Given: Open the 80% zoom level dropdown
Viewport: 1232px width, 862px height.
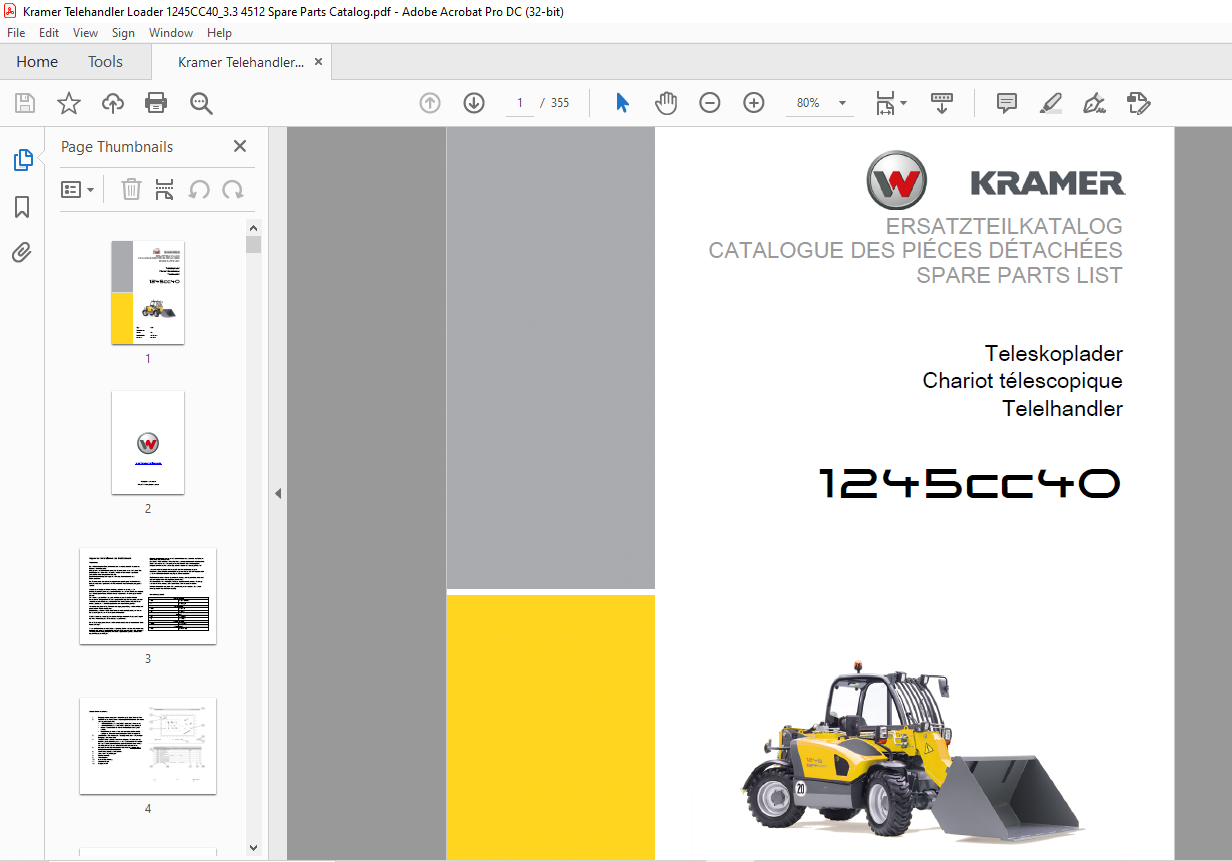Looking at the screenshot, I should [842, 103].
